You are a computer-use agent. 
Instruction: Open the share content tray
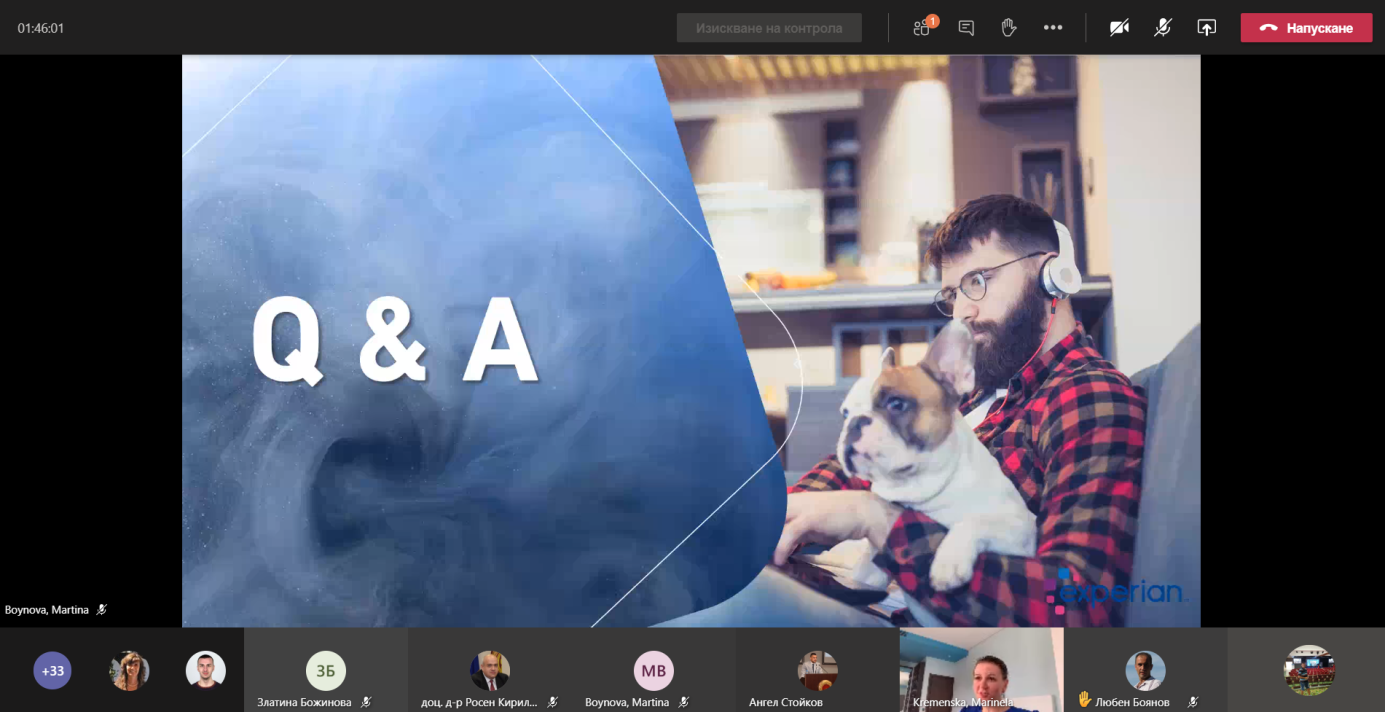(x=1206, y=28)
